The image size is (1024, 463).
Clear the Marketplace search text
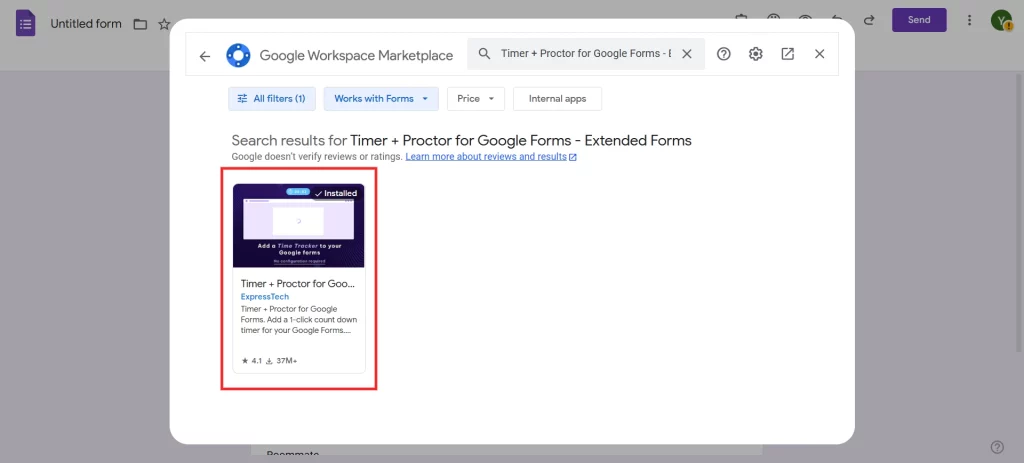686,54
